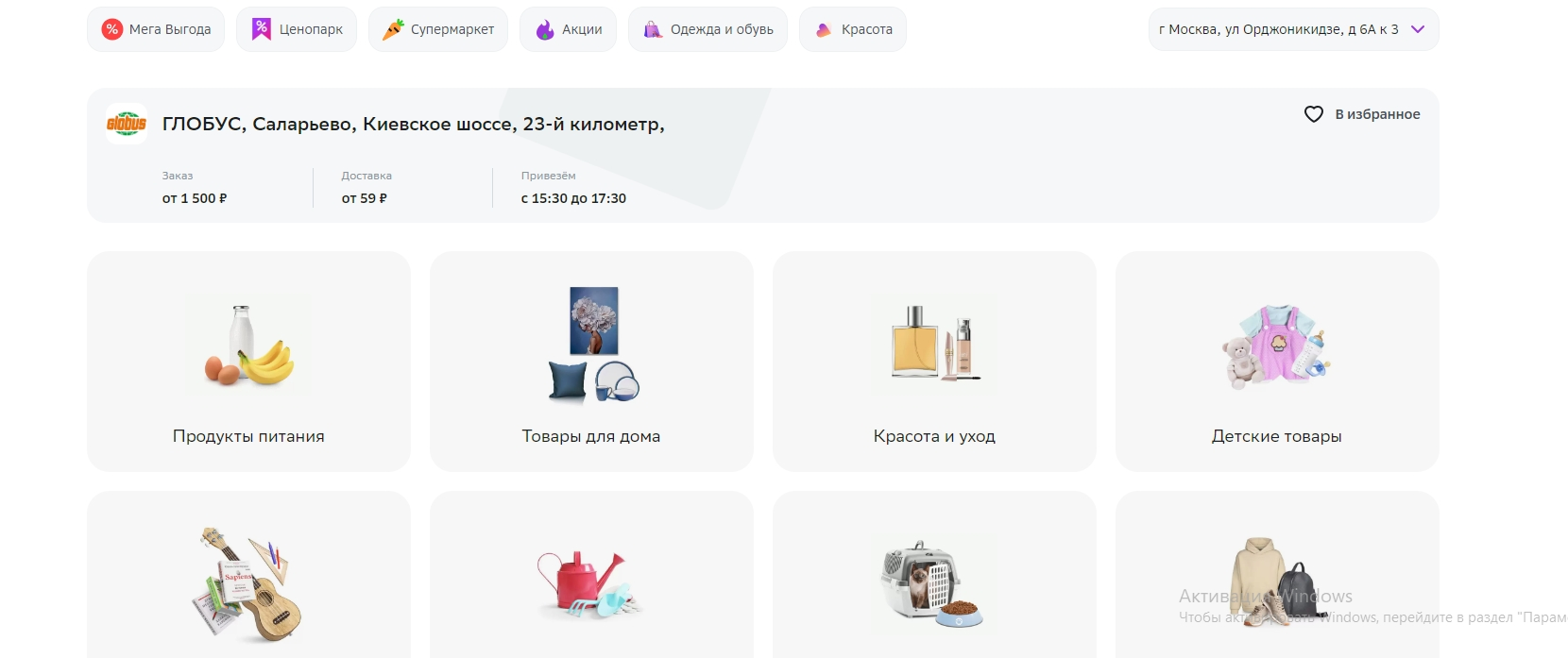This screenshot has height=658, width=1568.
Task: Go to Одежда и обувь section
Action: [707, 29]
